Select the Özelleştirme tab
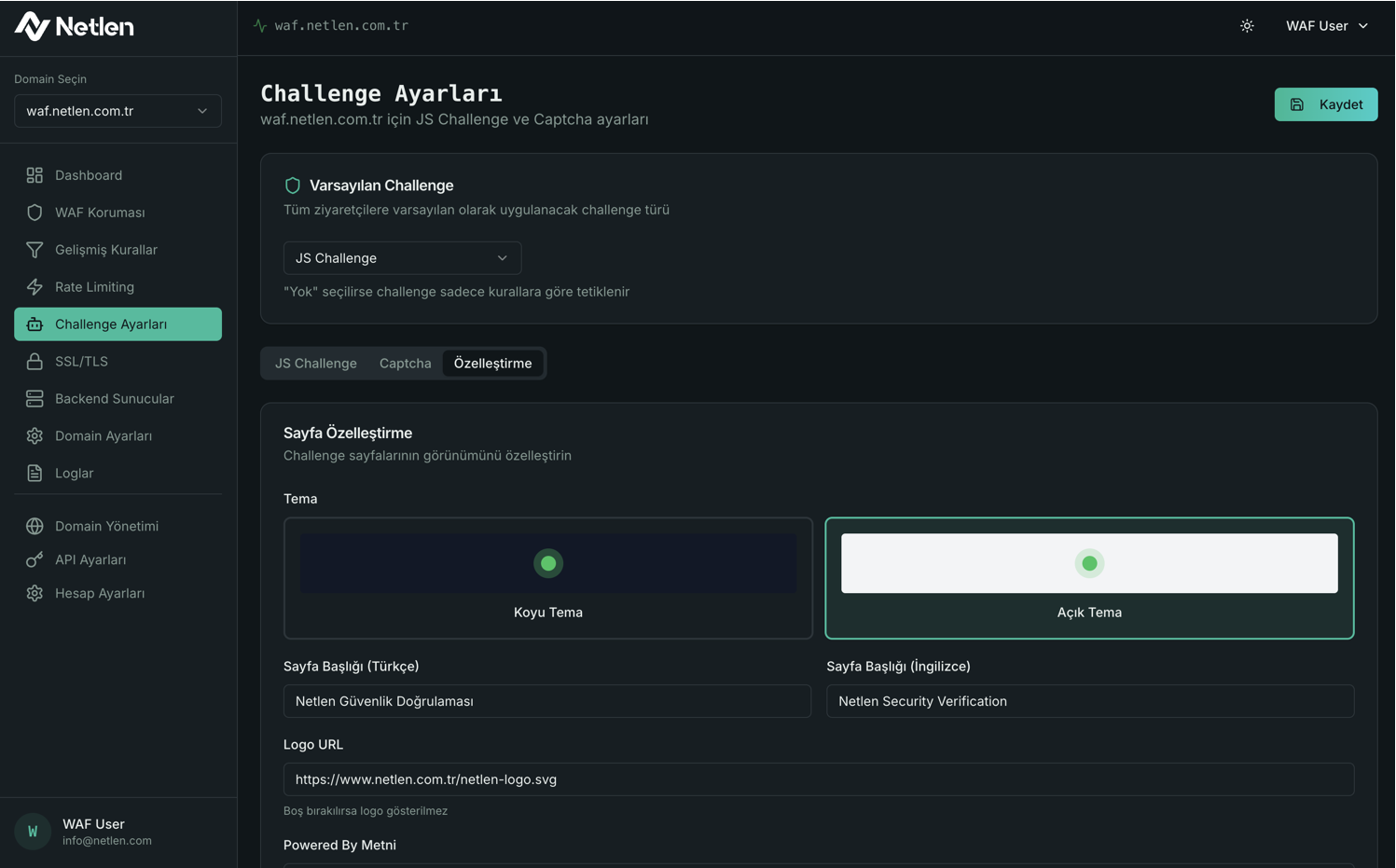 [493, 364]
